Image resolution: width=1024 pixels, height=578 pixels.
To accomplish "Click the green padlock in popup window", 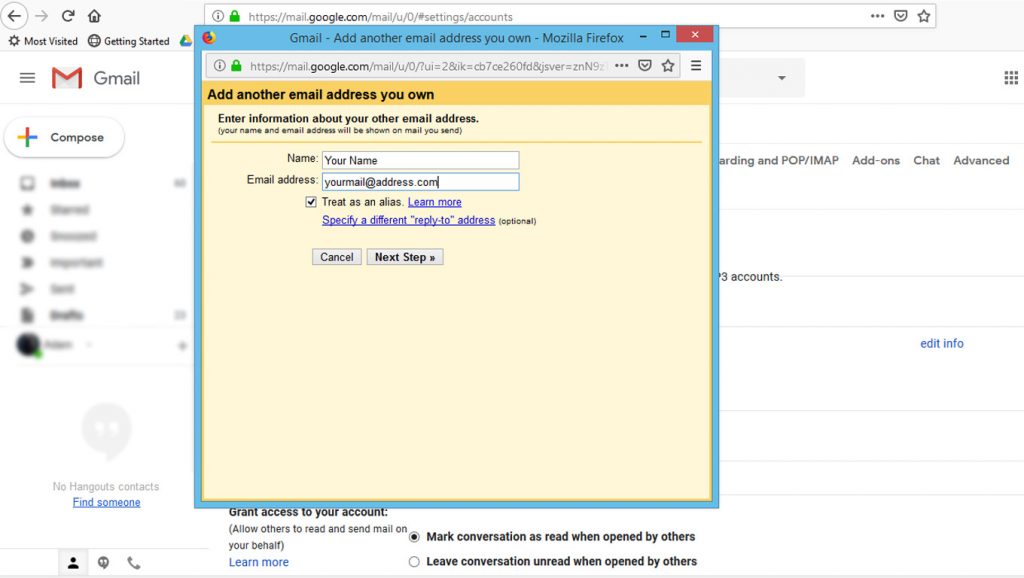I will (236, 65).
